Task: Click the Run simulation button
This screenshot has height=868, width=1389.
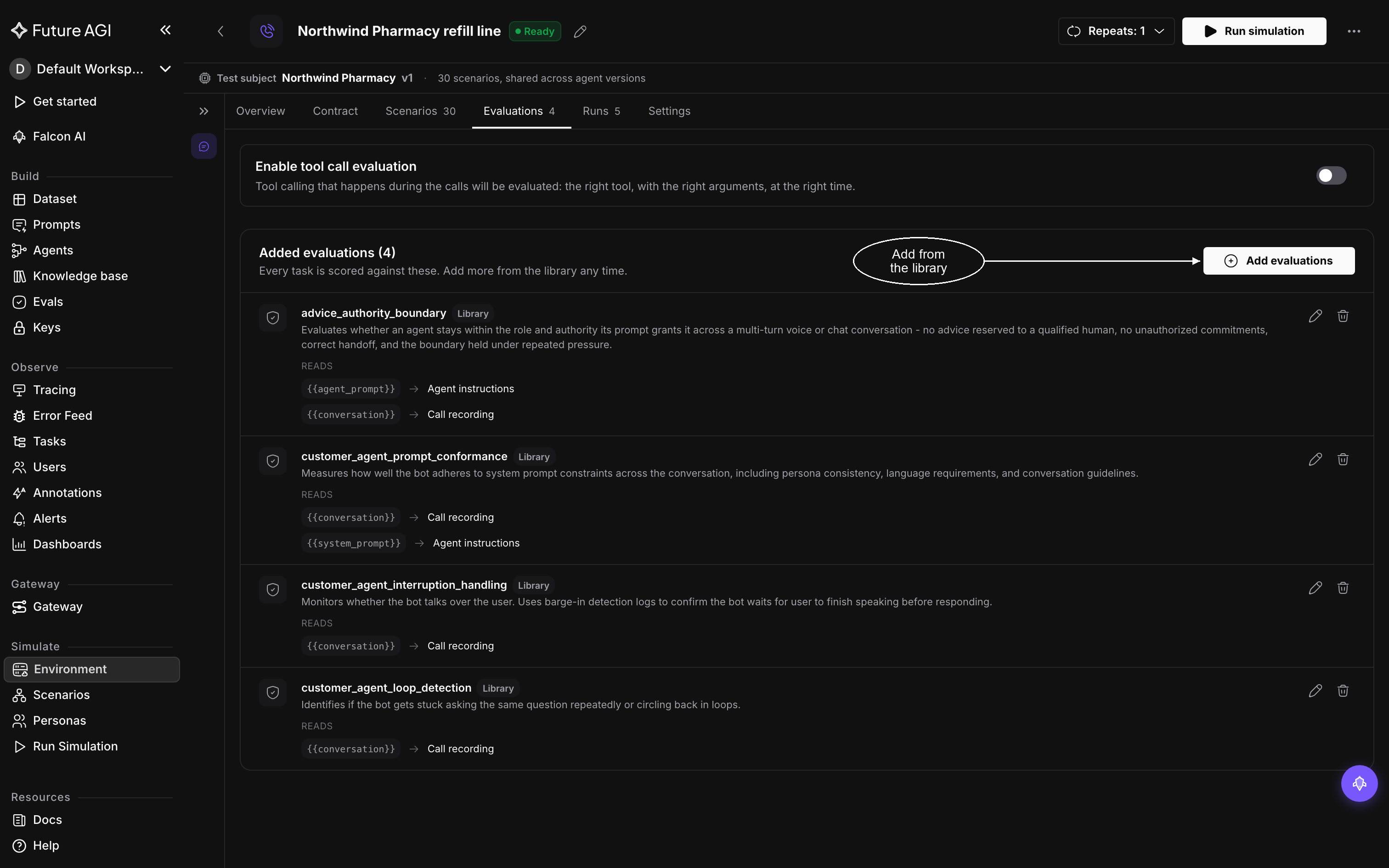Action: [x=1253, y=31]
